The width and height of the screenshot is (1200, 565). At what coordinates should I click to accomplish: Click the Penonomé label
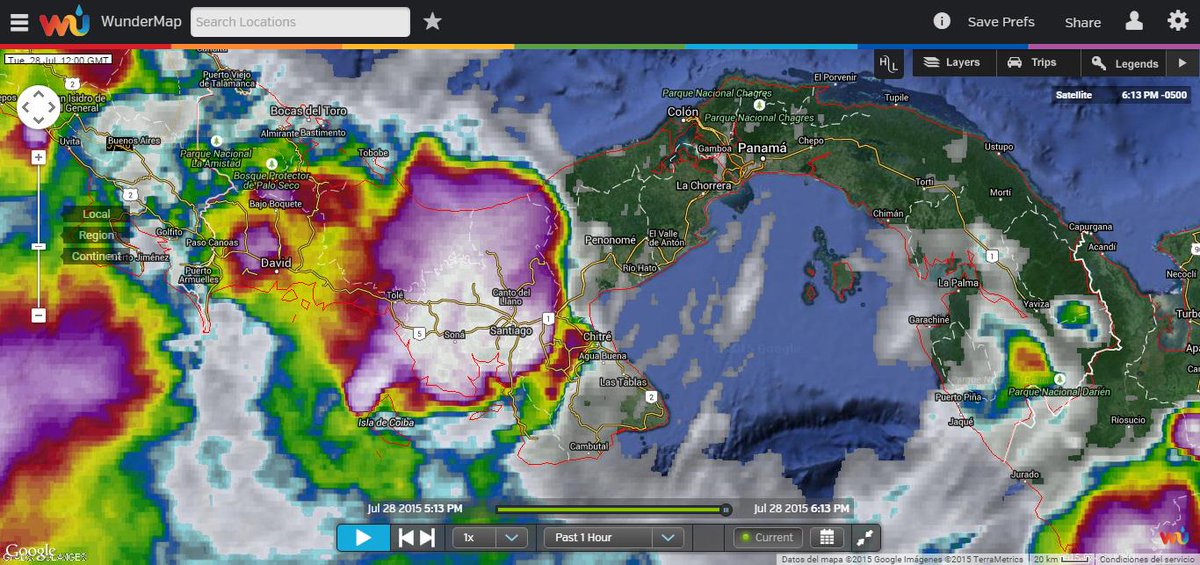pos(610,240)
